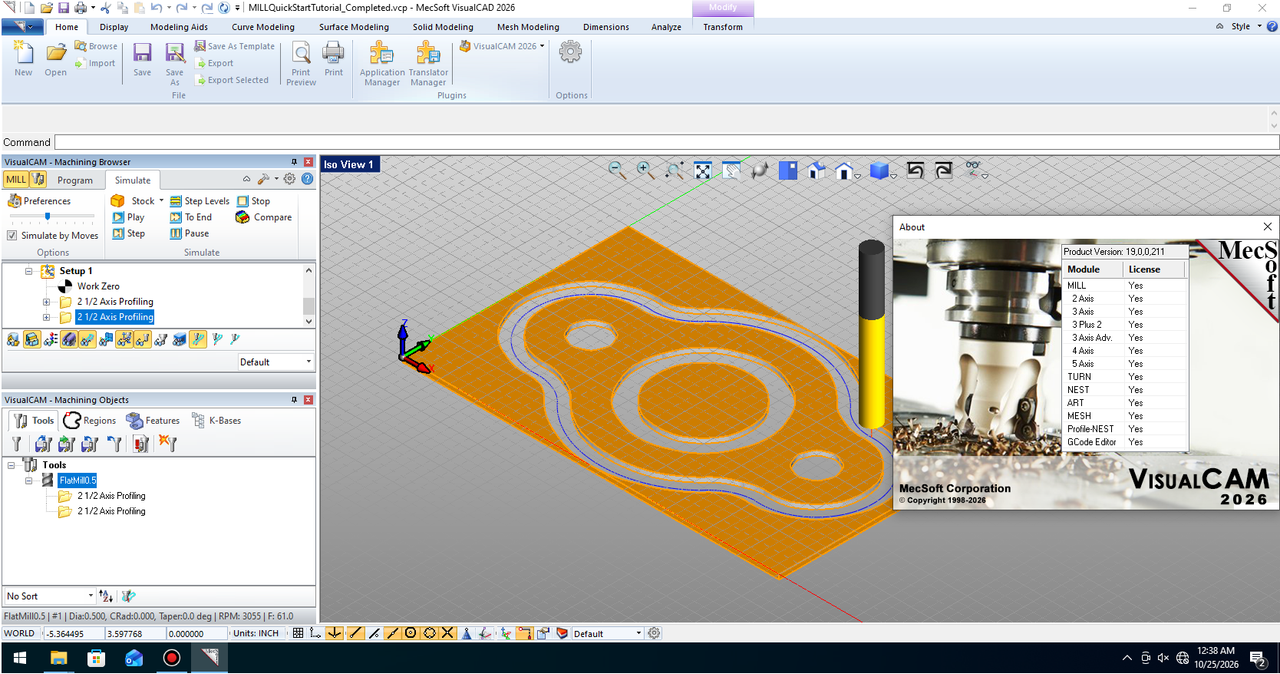Collapse the FlatMill0.5 tool node
The image size is (1280, 674).
[x=30, y=481]
